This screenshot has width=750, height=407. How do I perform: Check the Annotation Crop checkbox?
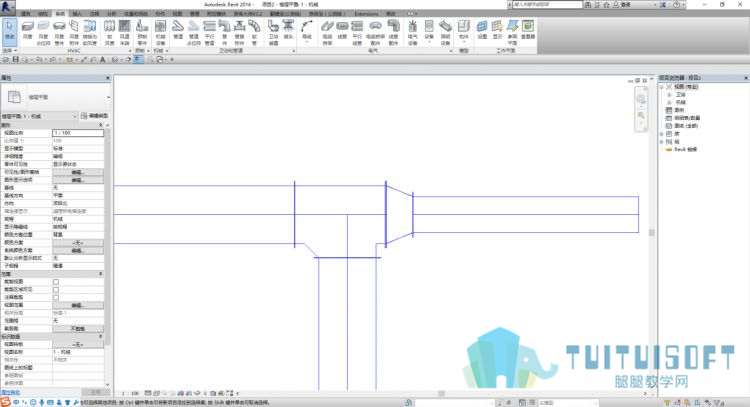56,297
